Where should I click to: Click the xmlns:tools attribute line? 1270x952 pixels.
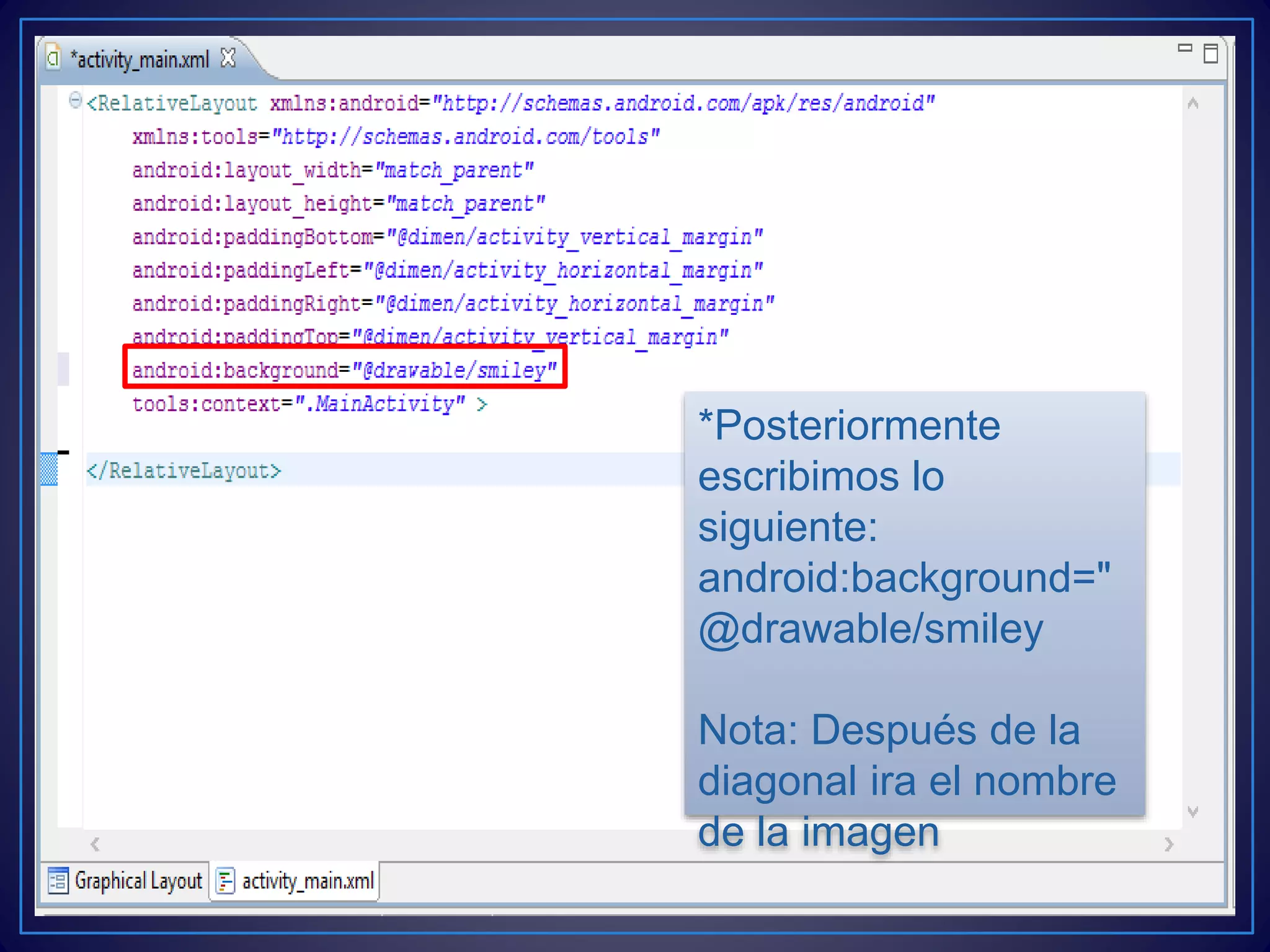click(396, 137)
